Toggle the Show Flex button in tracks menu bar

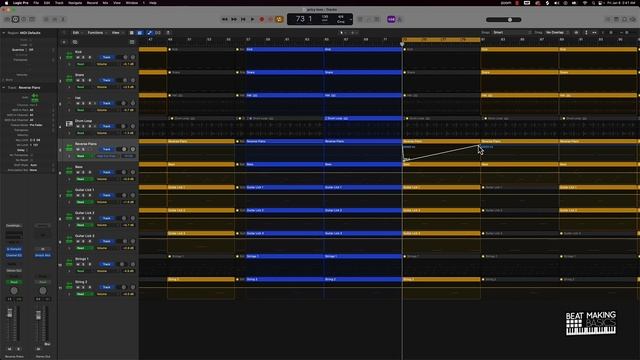click(158, 33)
